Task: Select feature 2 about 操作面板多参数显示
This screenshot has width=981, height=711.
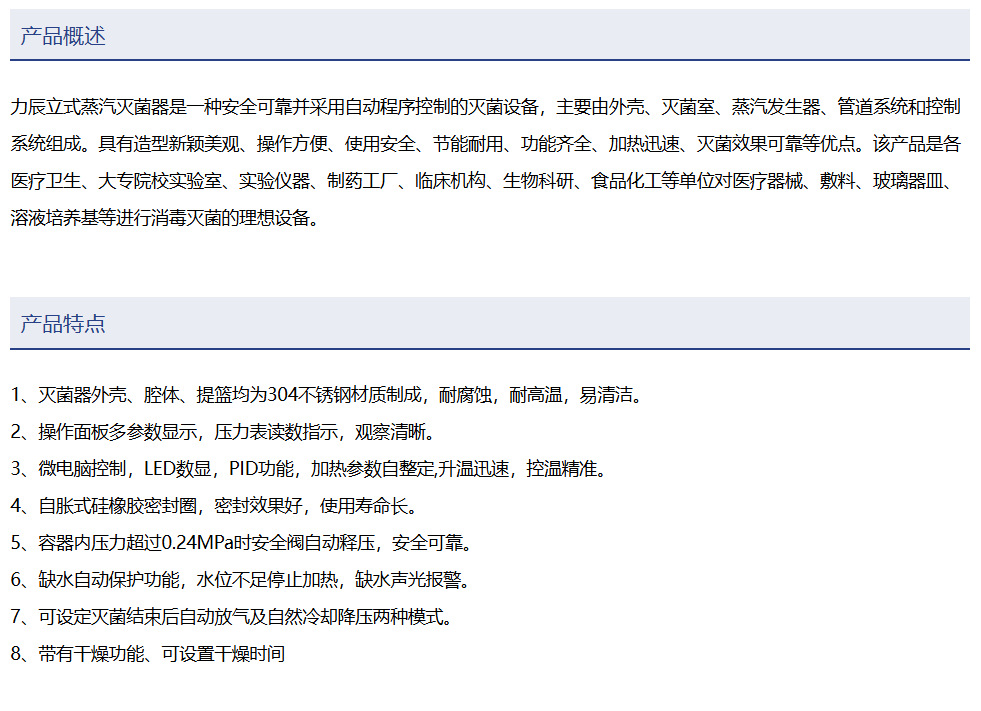Action: [223, 432]
